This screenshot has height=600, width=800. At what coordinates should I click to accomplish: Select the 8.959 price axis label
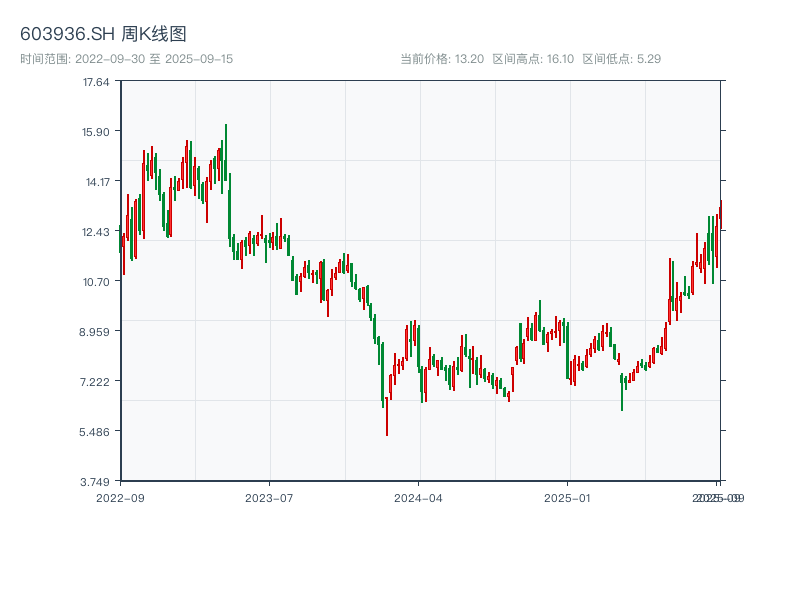pos(96,332)
